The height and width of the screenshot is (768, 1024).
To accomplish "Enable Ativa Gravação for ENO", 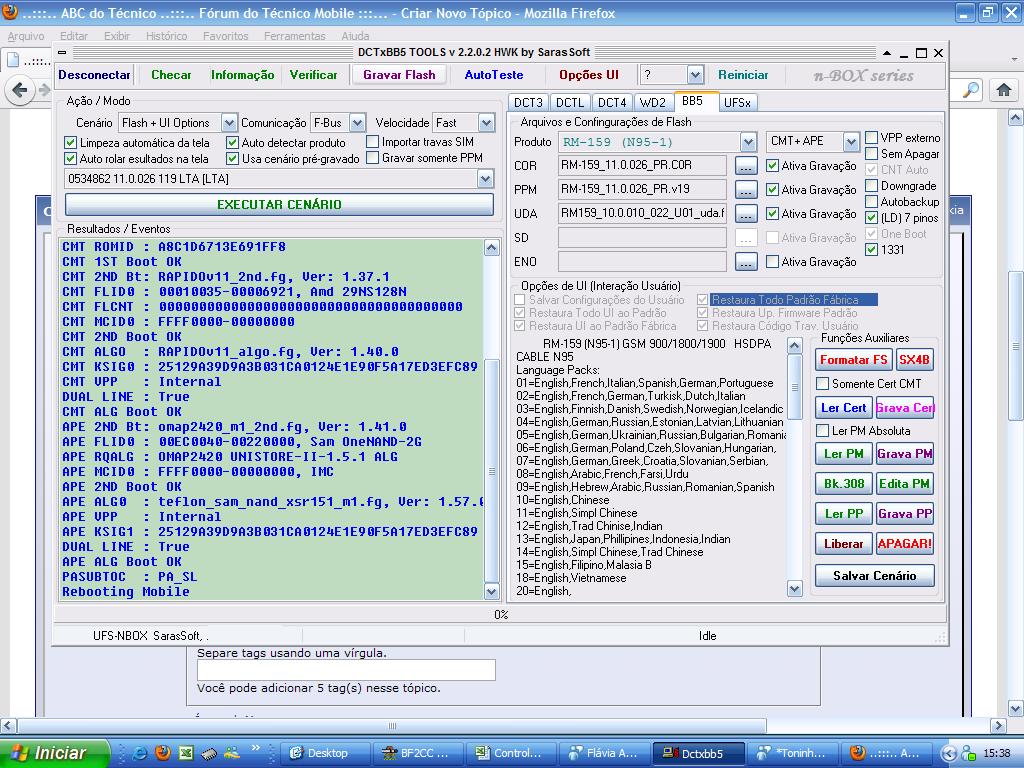I will click(x=772, y=262).
